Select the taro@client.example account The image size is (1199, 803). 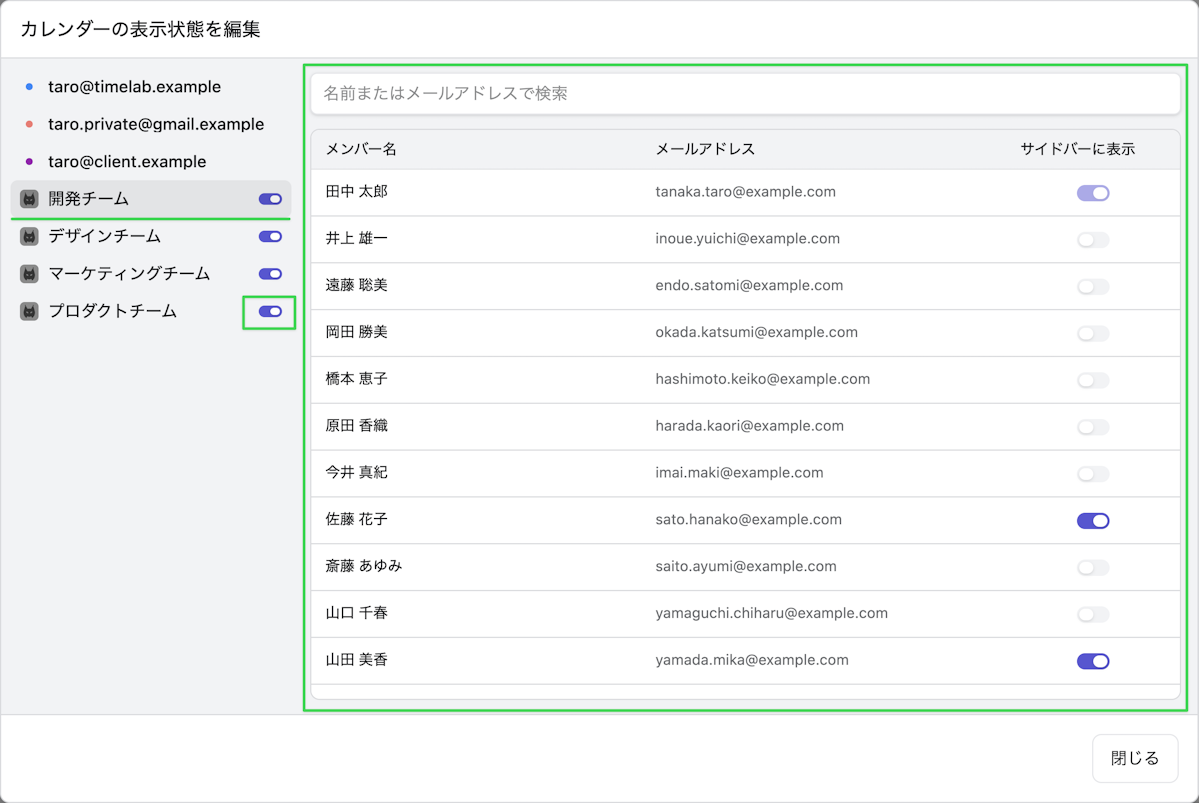point(151,161)
